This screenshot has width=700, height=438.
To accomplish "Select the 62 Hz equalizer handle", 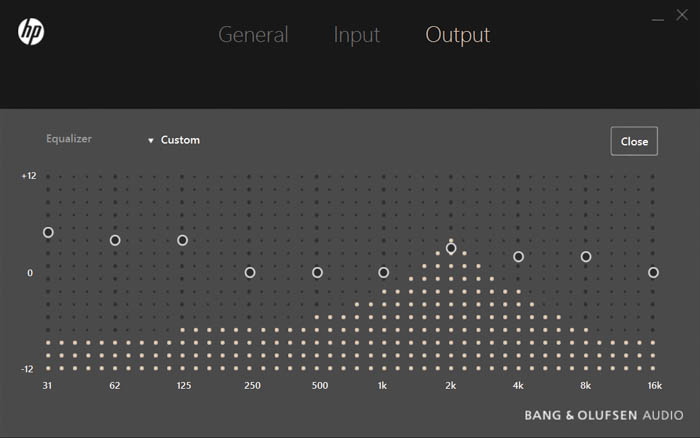I will coord(115,240).
